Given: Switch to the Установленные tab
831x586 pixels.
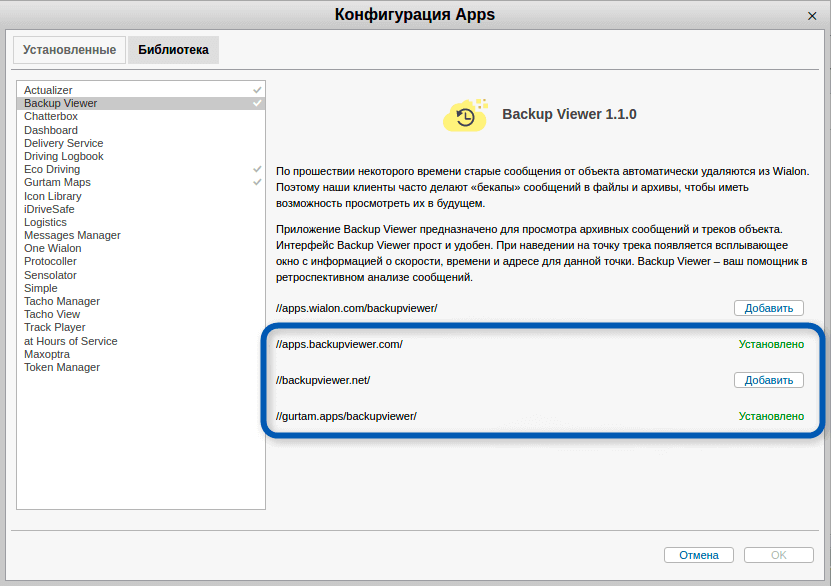Looking at the screenshot, I should (69, 50).
